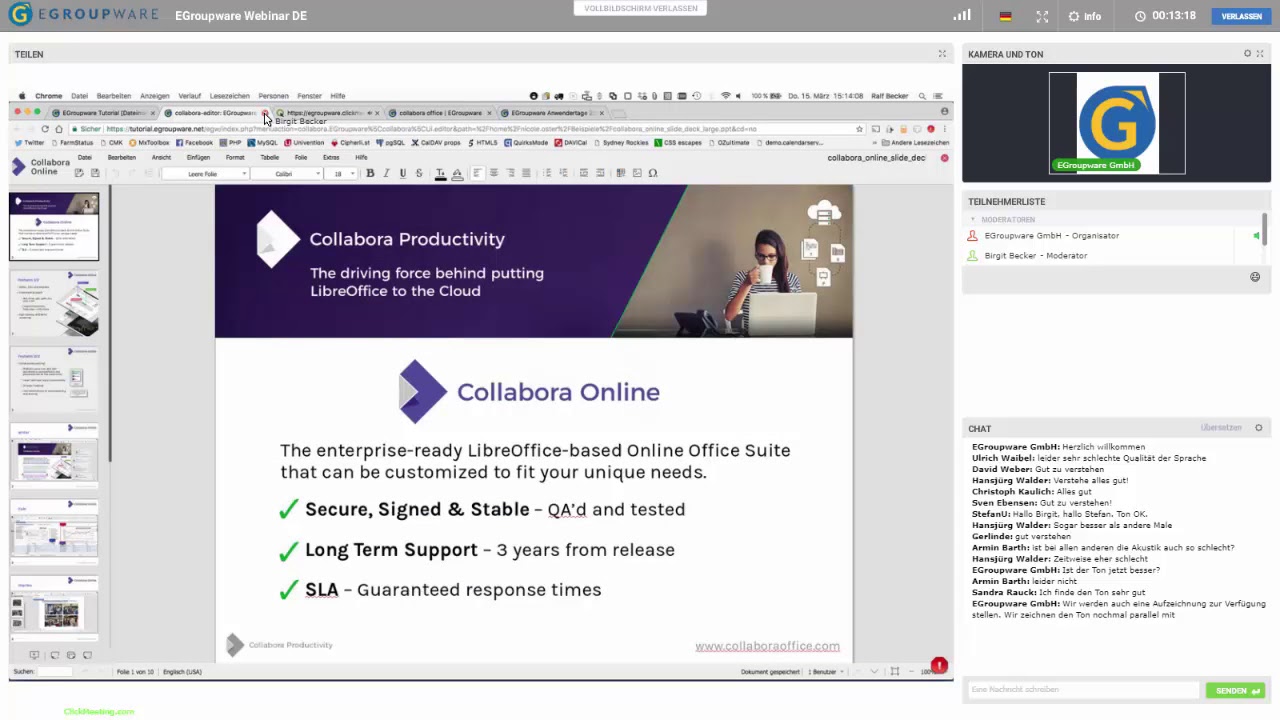The width and height of the screenshot is (1280, 720).
Task: Toggle Underline formatting
Action: 403,173
